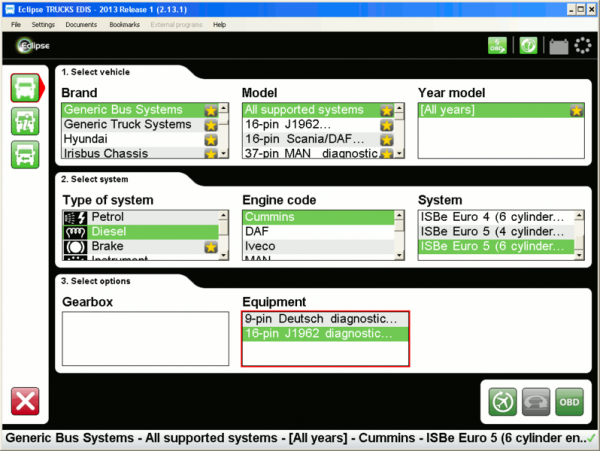Viewport: 600px width, 451px height.
Task: Select 16-pin Scania/DAF model
Action: pyautogui.click(x=318, y=139)
